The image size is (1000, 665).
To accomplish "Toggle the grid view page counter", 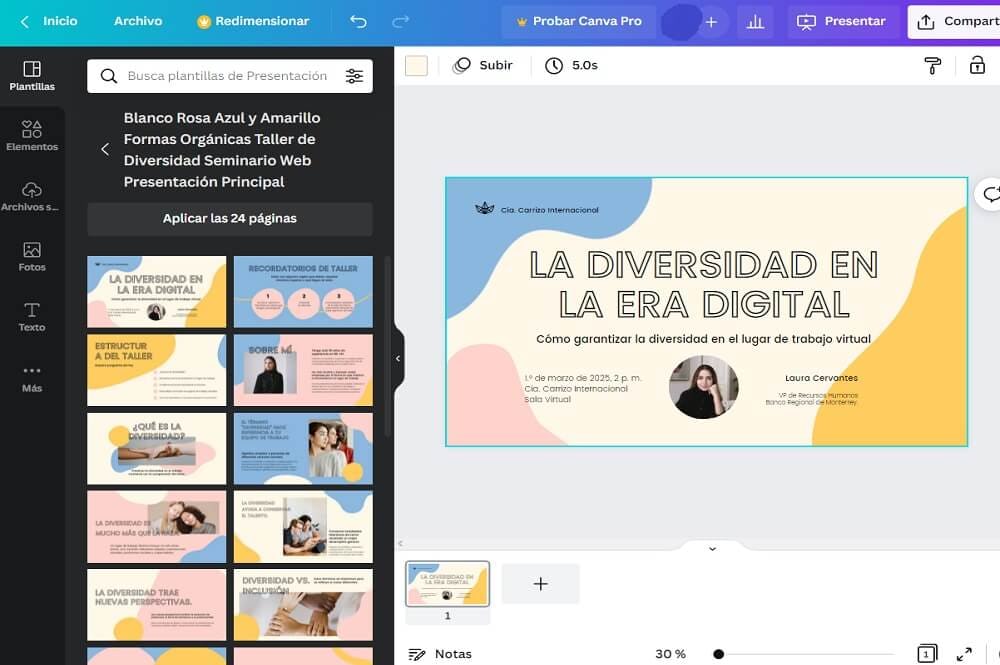I will pyautogui.click(x=927, y=654).
